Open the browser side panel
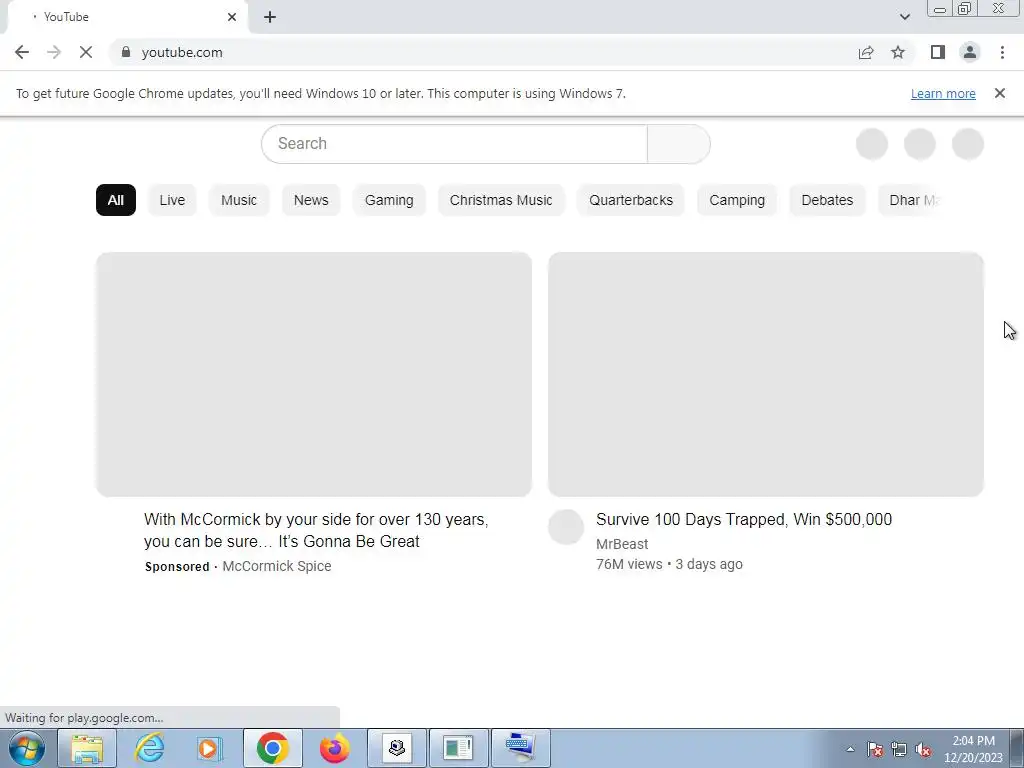 (x=938, y=52)
